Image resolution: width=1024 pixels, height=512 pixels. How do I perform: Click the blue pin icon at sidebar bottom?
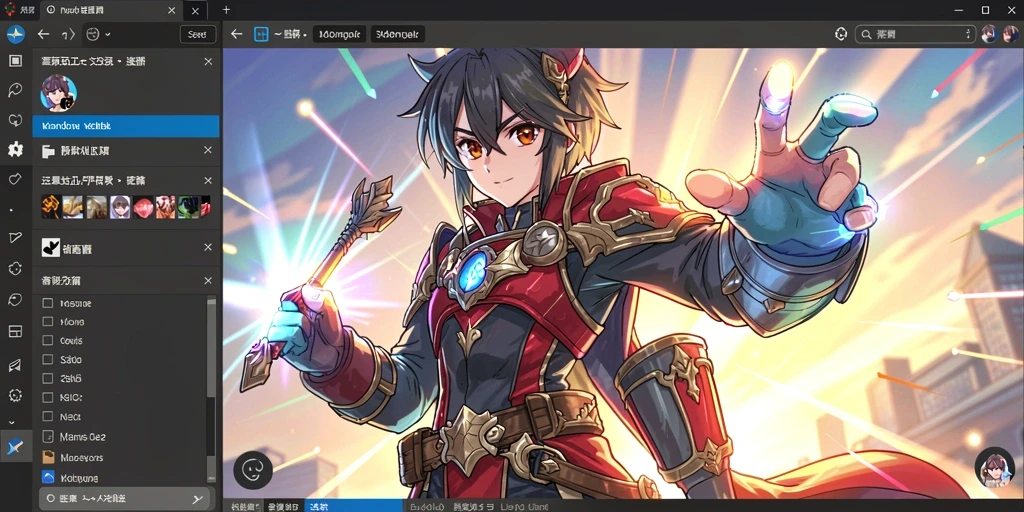click(16, 447)
